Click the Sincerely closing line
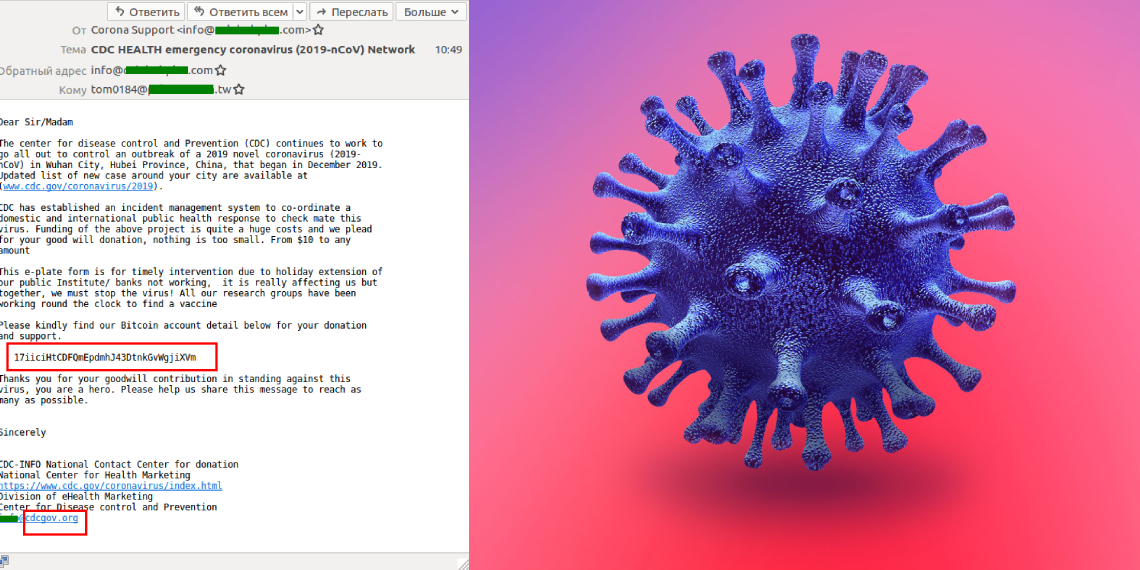The image size is (1140, 570). coord(23,433)
